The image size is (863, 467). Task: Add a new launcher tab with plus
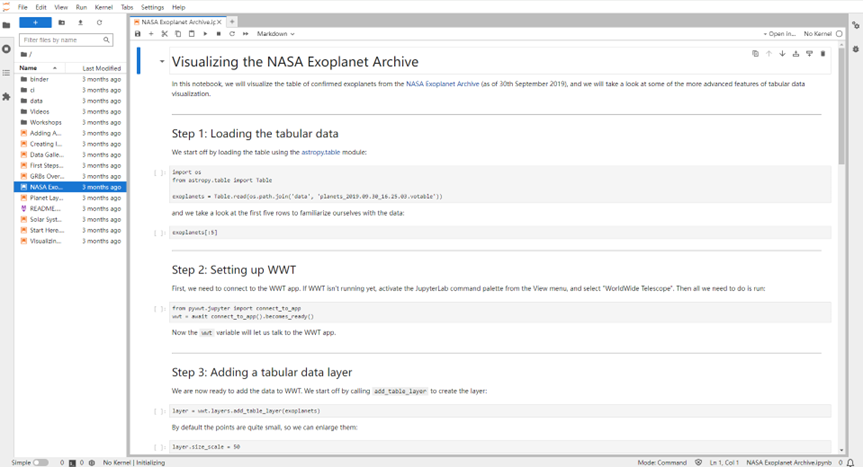tap(232, 22)
